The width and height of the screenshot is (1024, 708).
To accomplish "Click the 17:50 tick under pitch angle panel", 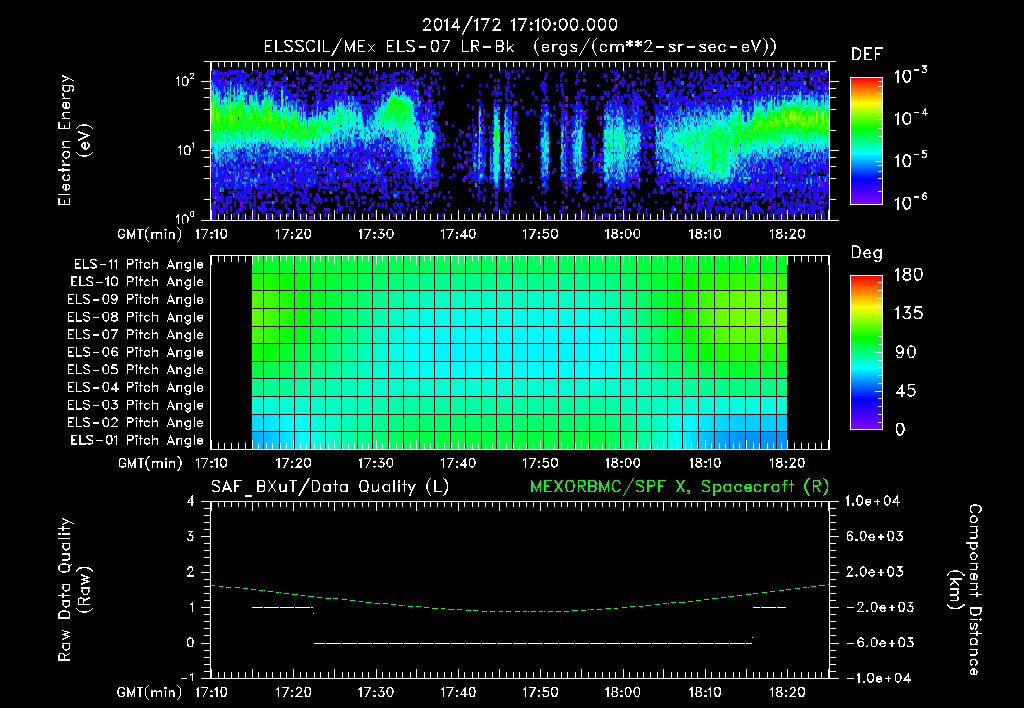I will click(540, 463).
